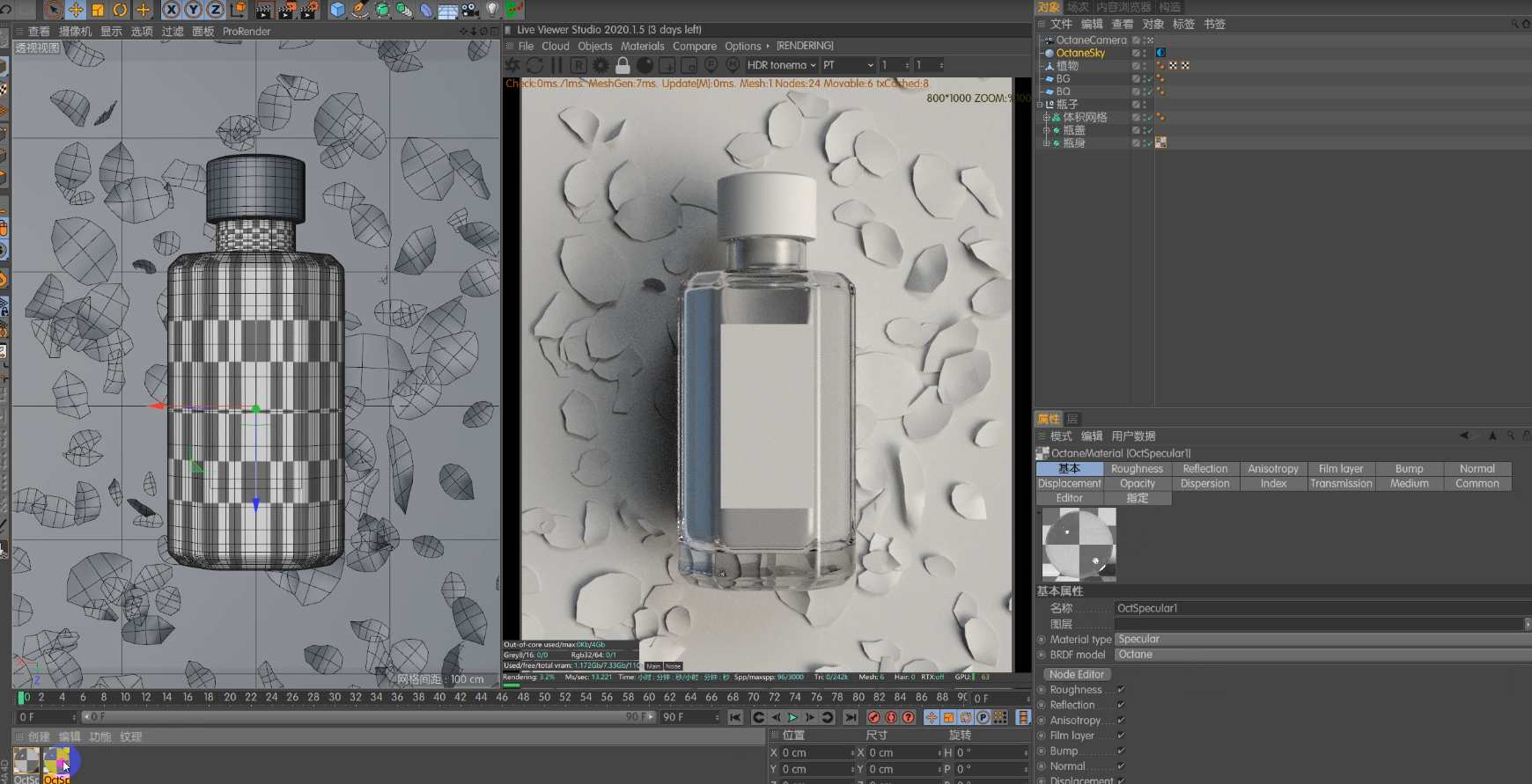The image size is (1532, 784).
Task: Restart render with refresh icon
Action: (x=534, y=65)
